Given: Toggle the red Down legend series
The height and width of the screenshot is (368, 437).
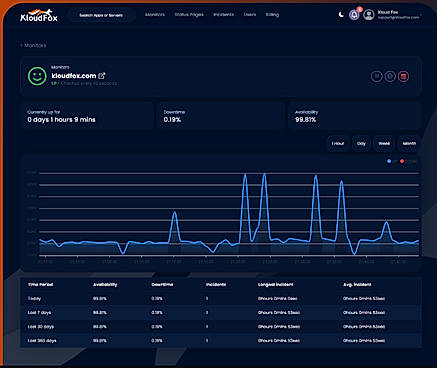Looking at the screenshot, I should coord(408,161).
